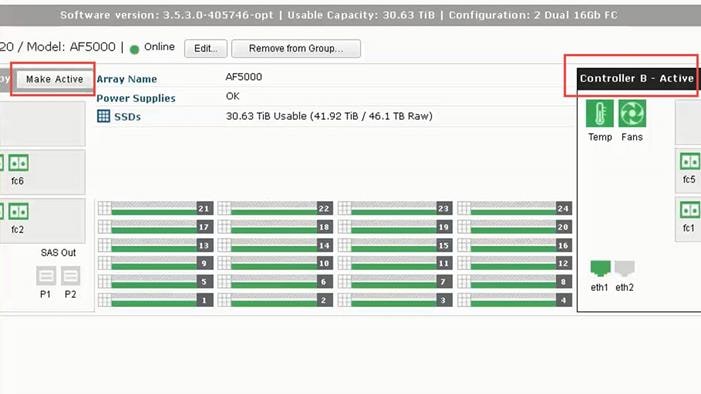
Task: Click the fc6 port icon
Action: 18,163
